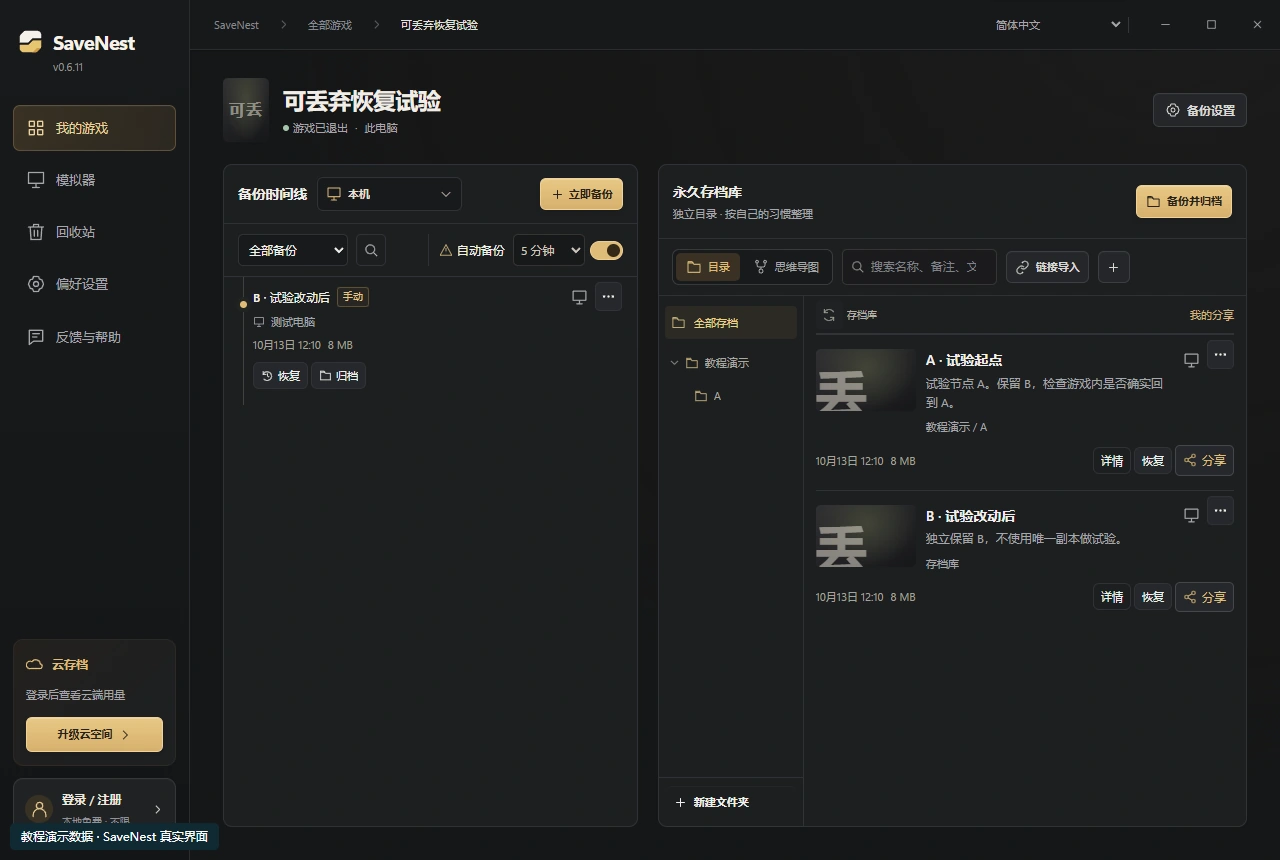This screenshot has width=1280, height=860.
Task: Click 分享 on A · 试验起点 card
Action: [1204, 461]
